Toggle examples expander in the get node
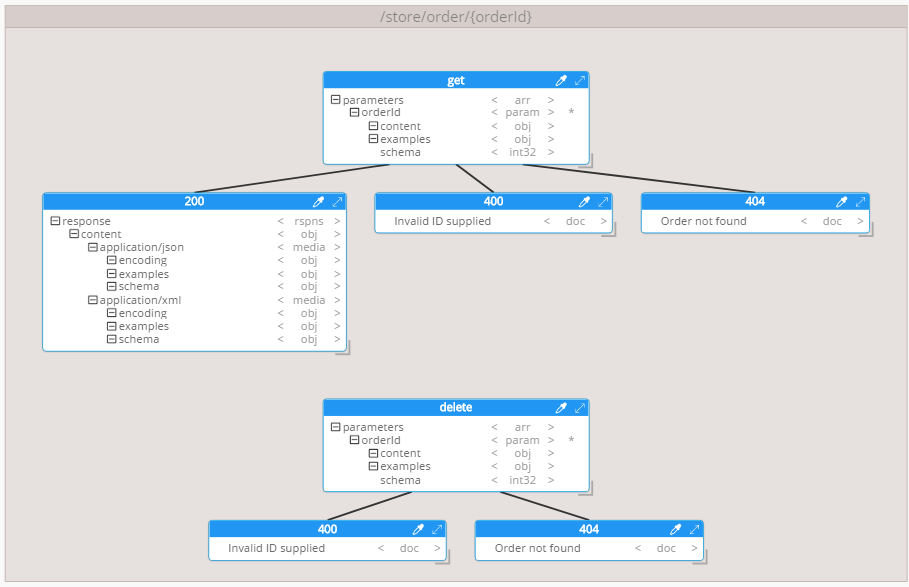Image resolution: width=909 pixels, height=587 pixels. (373, 139)
